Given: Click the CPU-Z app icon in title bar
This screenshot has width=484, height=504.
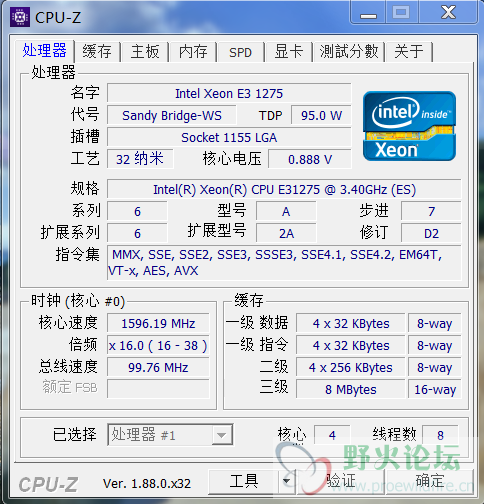Looking at the screenshot, I should 20,17.
